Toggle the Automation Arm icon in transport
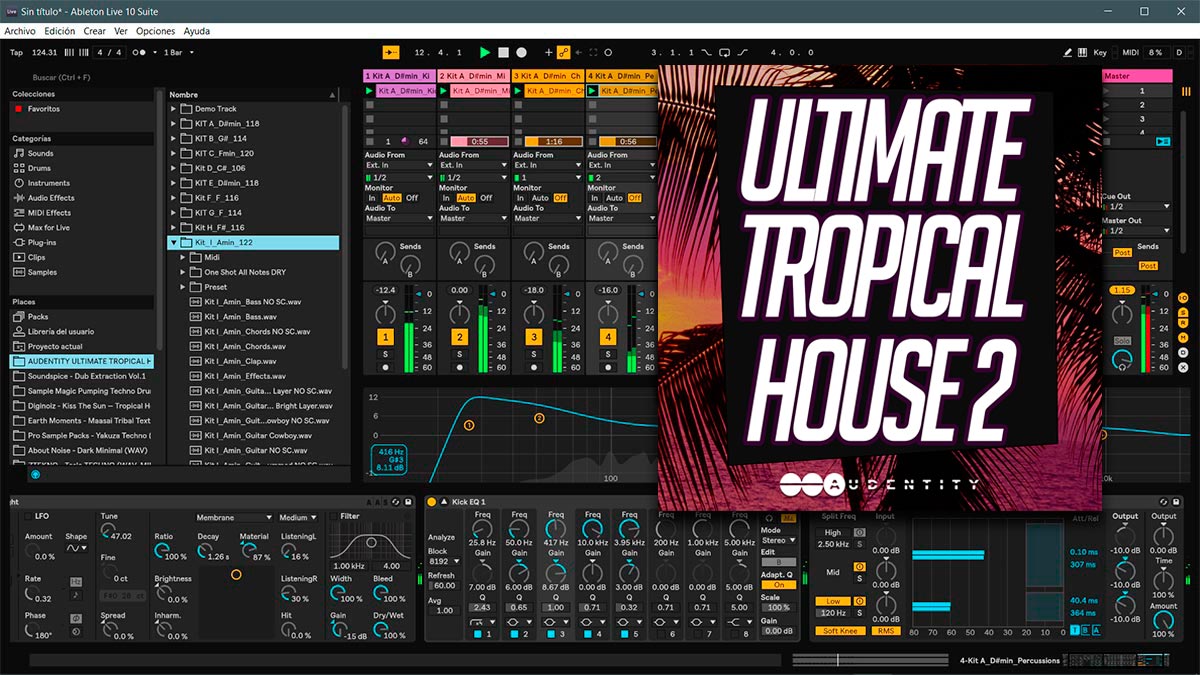This screenshot has height=675, width=1200. pos(563,52)
